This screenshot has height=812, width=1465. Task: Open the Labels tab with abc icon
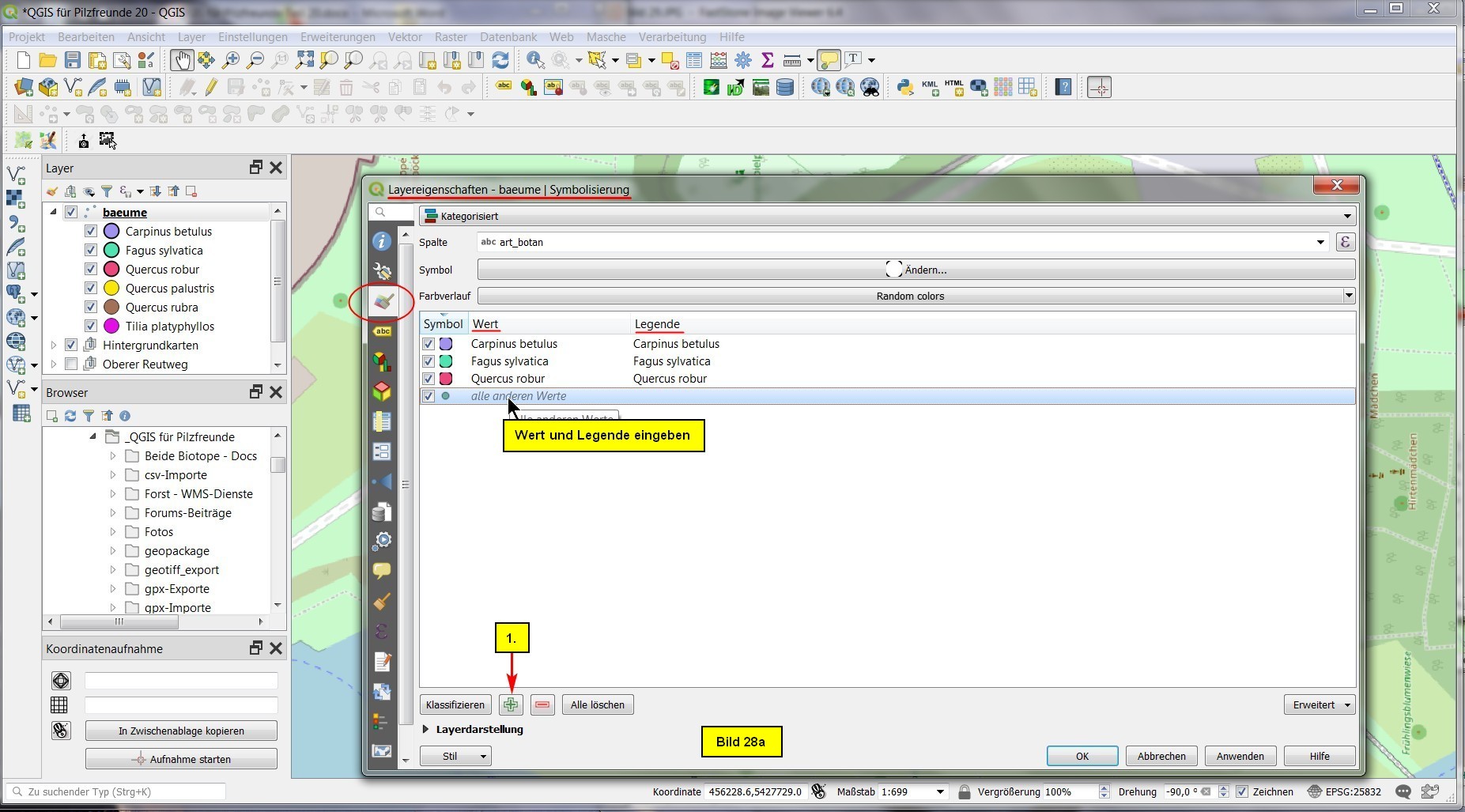coord(383,332)
